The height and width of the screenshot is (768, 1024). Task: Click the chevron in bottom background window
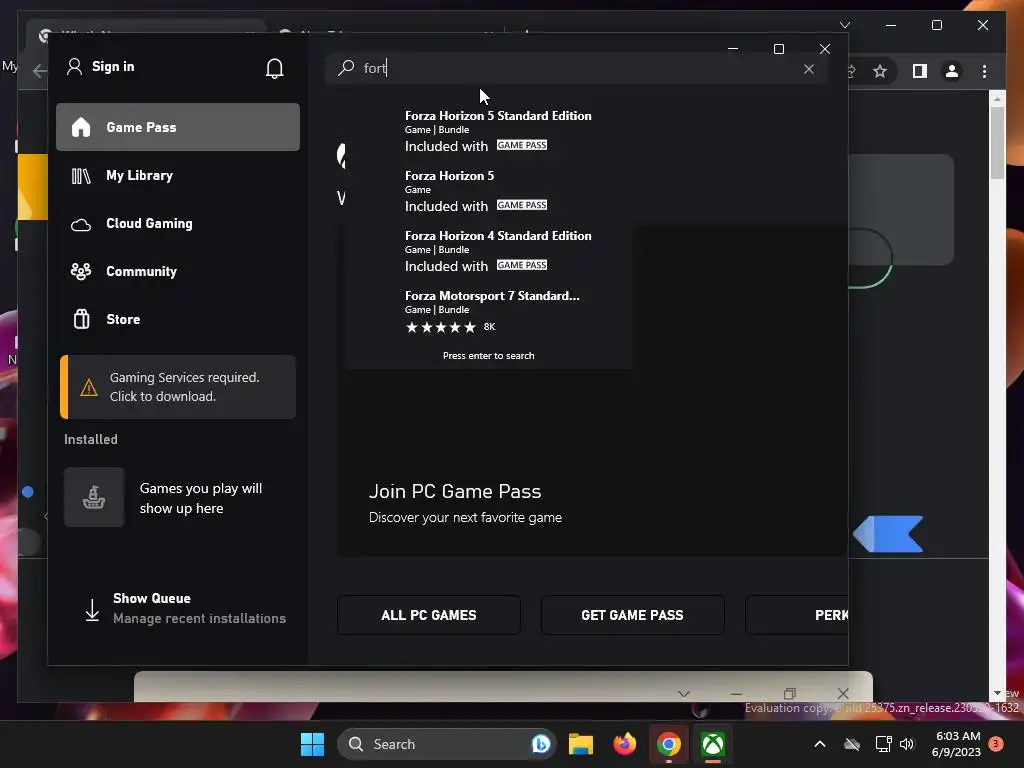click(x=683, y=693)
